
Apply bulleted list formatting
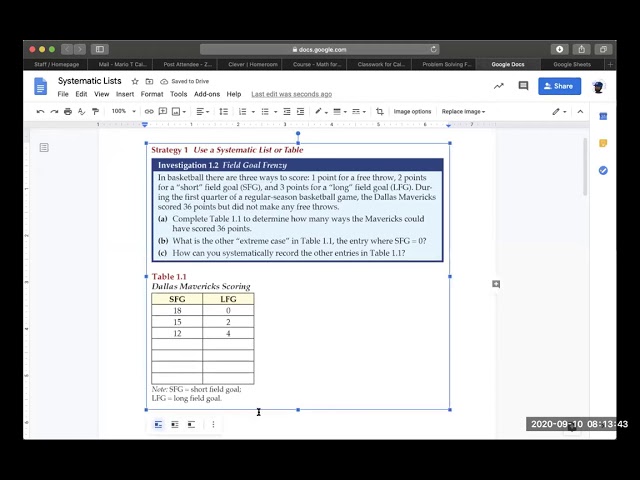265,111
